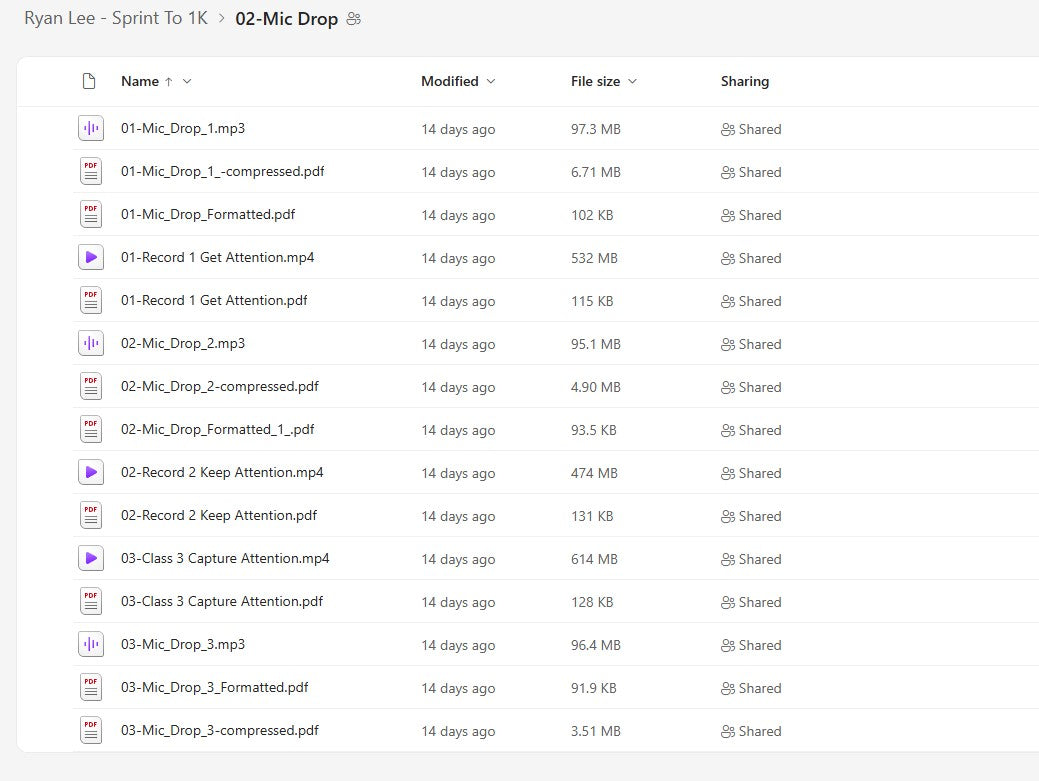Click the audio icon for 01-Mic_Drop_1.mp3
This screenshot has width=1039, height=781.
pyautogui.click(x=91, y=129)
